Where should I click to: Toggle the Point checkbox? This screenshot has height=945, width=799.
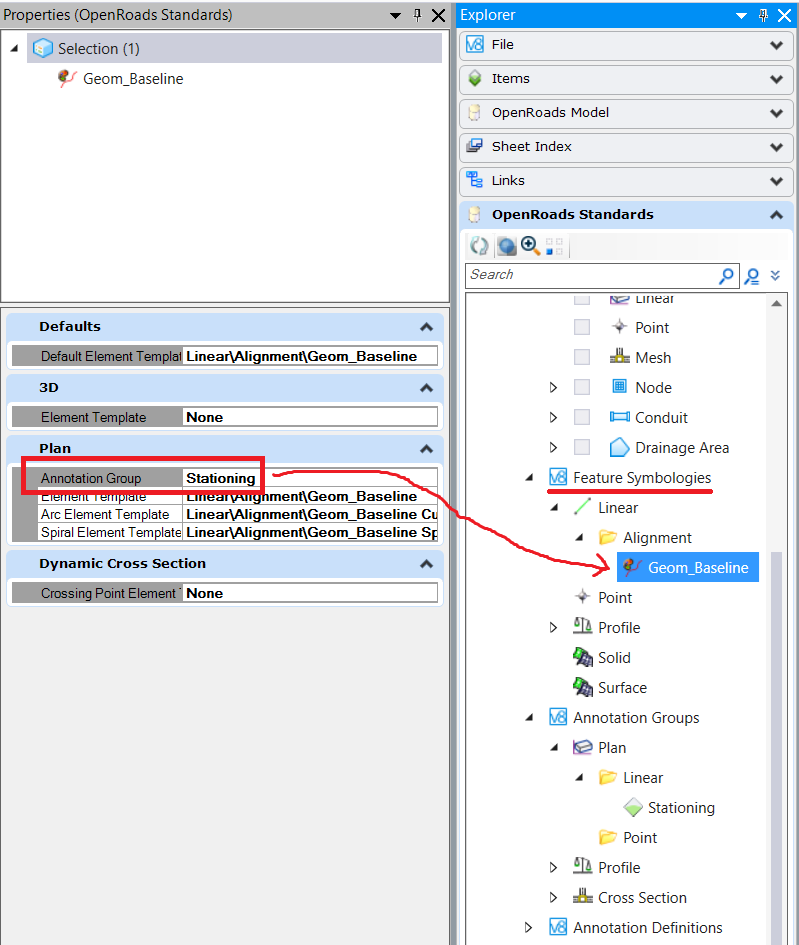(581, 327)
